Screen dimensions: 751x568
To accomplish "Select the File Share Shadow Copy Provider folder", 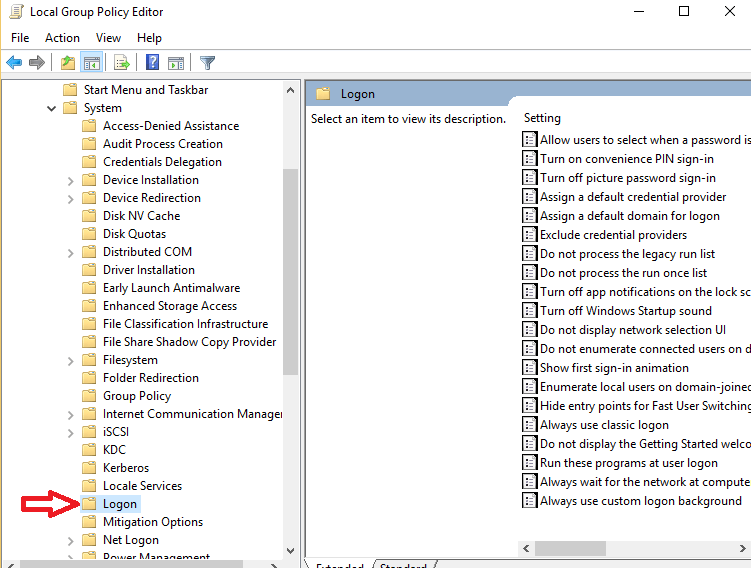I will (x=190, y=341).
